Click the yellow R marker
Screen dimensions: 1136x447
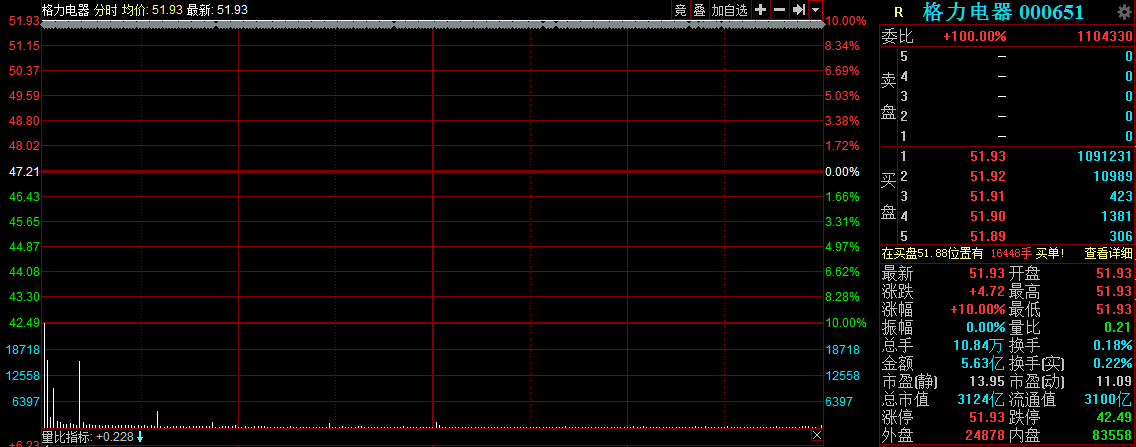click(898, 12)
